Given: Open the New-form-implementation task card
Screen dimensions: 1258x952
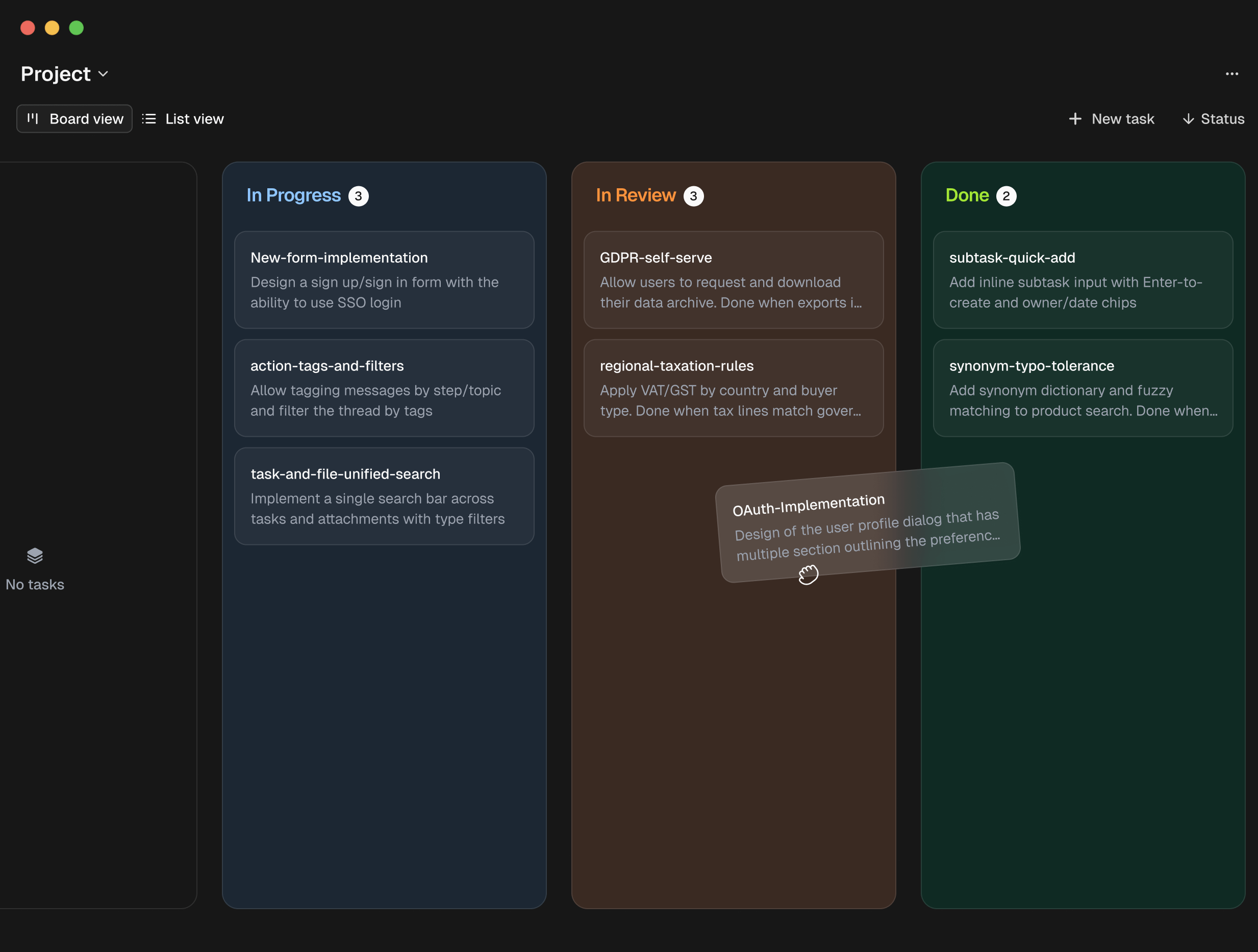Looking at the screenshot, I should [384, 279].
